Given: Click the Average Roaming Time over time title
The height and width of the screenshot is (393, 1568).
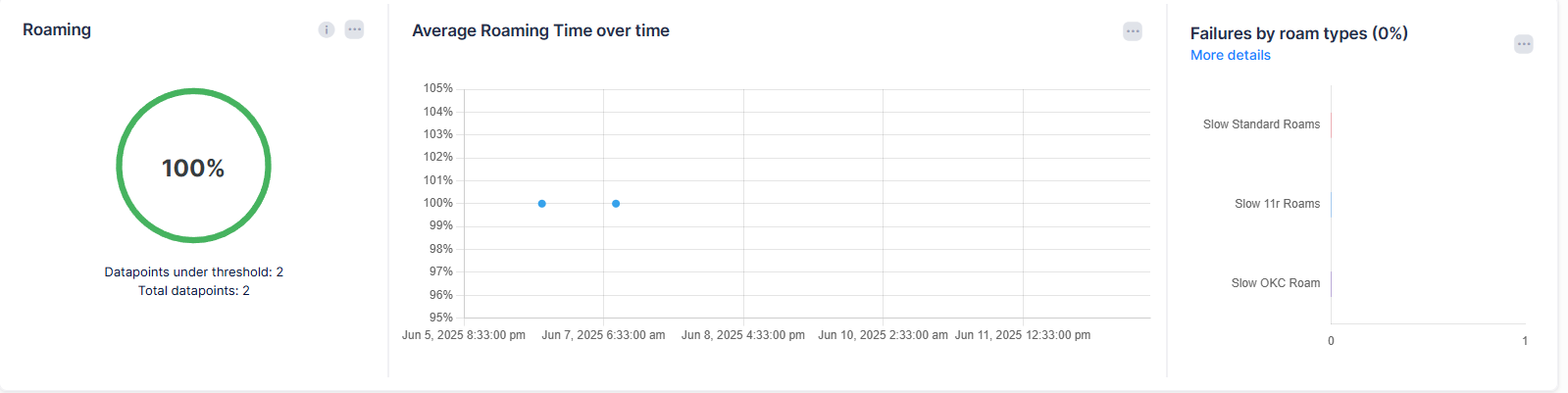Looking at the screenshot, I should point(540,31).
